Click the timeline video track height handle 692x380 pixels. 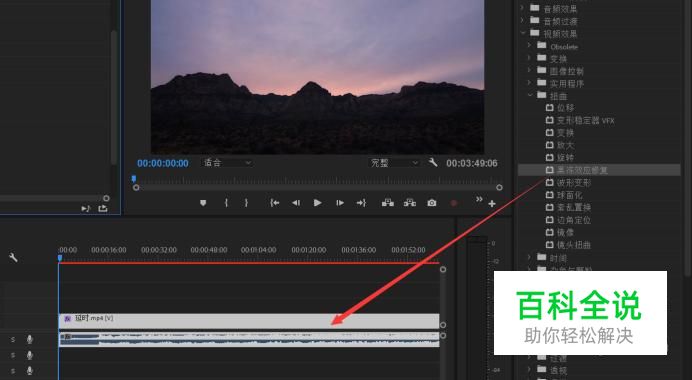point(443,325)
